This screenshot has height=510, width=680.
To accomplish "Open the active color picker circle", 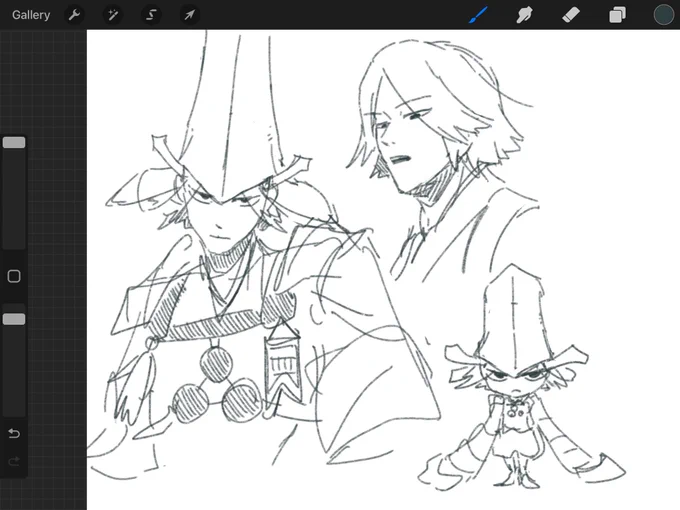I will 664,15.
